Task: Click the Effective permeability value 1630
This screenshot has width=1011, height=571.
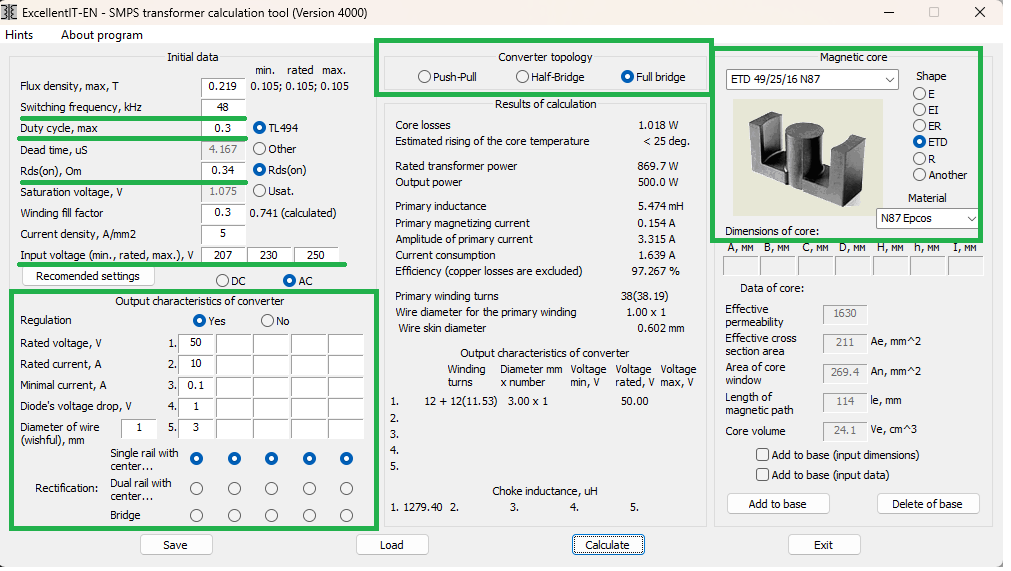Action: tap(845, 314)
